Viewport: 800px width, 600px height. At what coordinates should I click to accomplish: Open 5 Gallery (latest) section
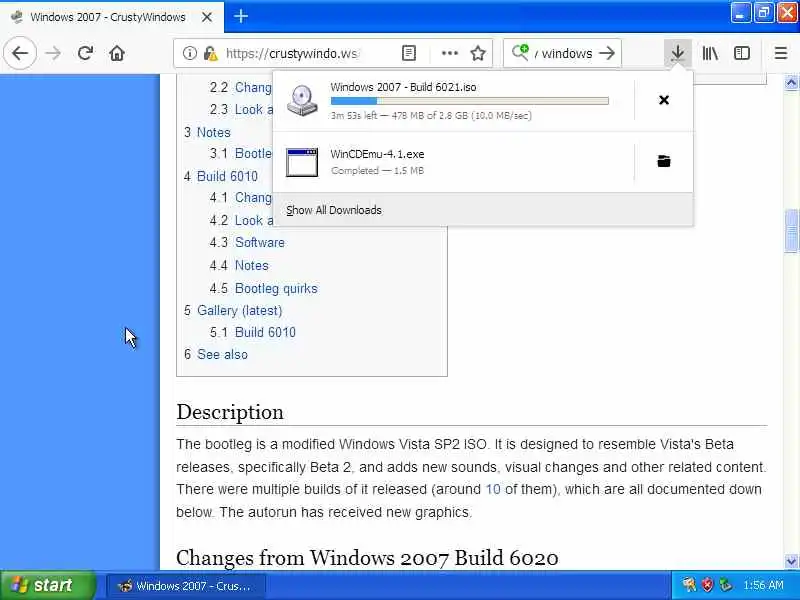[233, 310]
